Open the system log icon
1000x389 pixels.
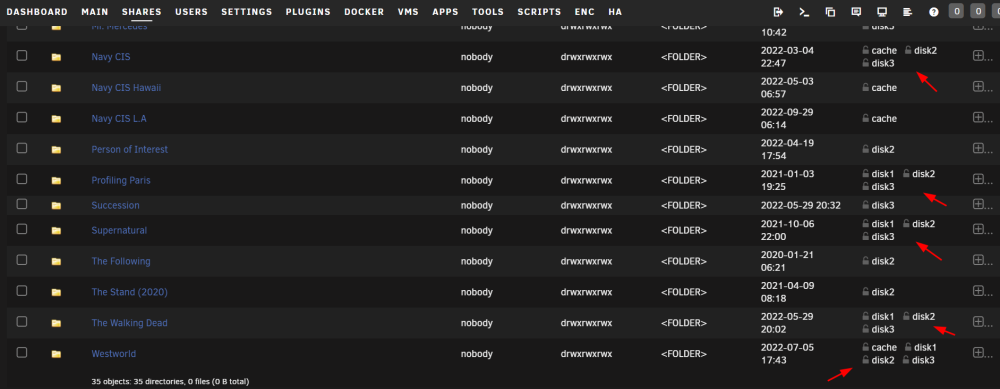coord(908,12)
